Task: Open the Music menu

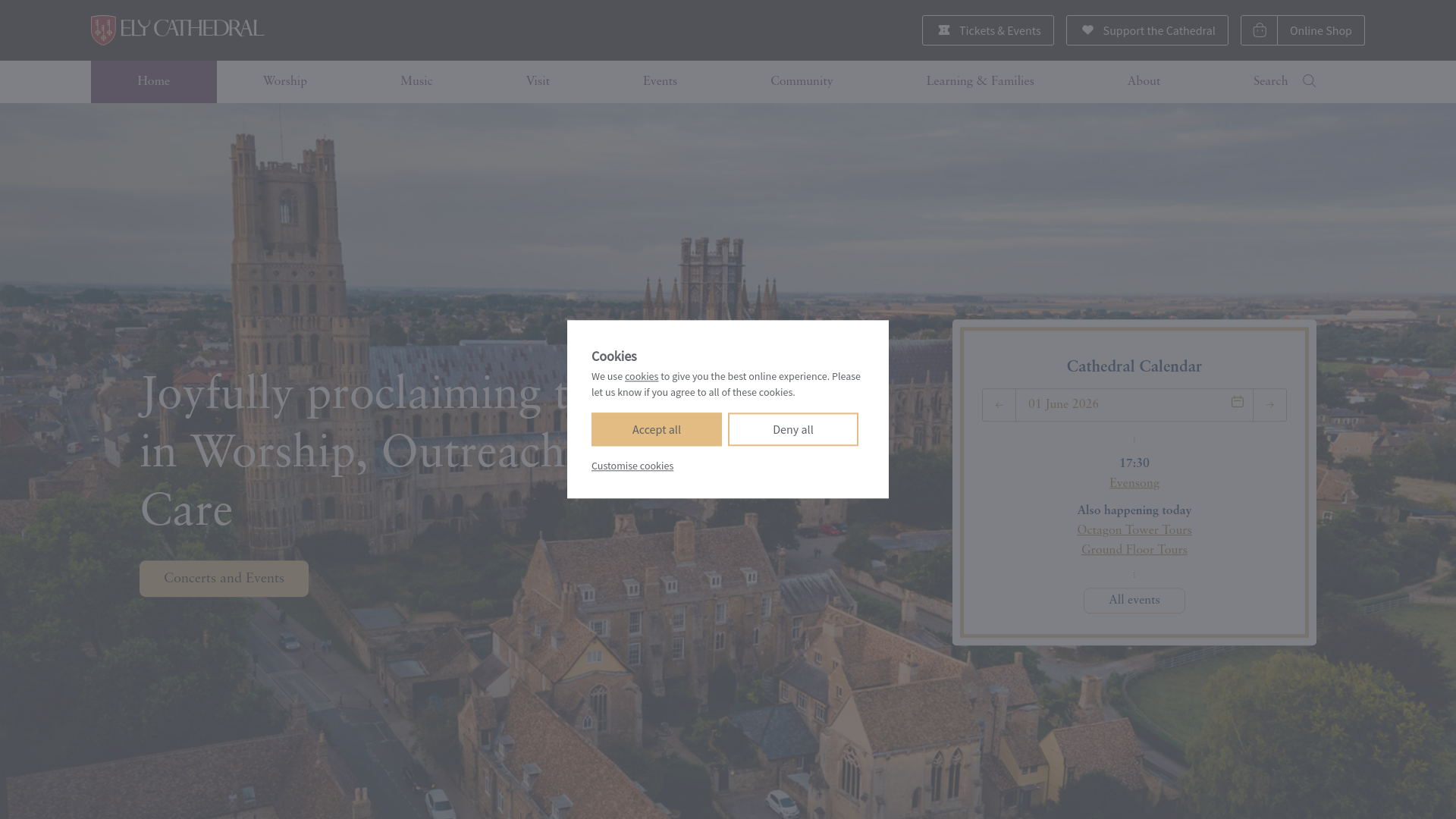Action: click(416, 81)
